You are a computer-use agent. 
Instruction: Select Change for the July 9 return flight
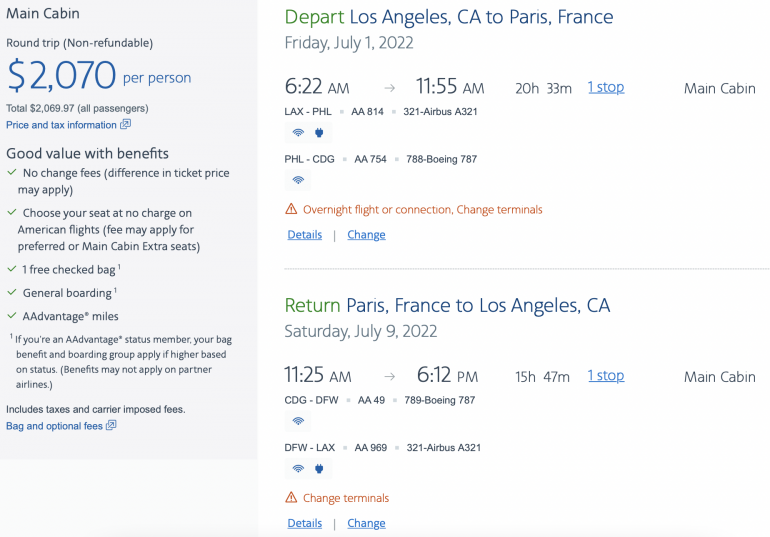[x=366, y=523]
